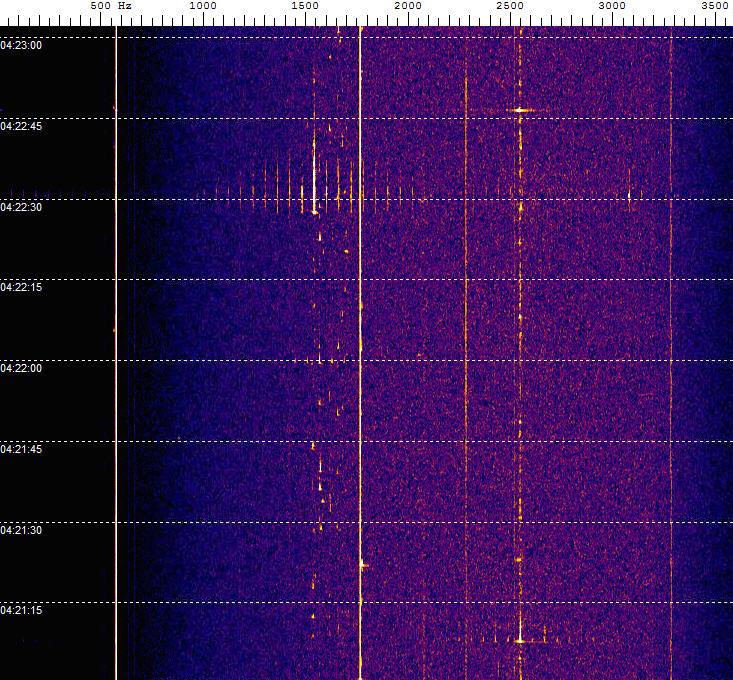Click the 04:21:45 time label
Viewport: 733px width, 680px height.
[21, 450]
